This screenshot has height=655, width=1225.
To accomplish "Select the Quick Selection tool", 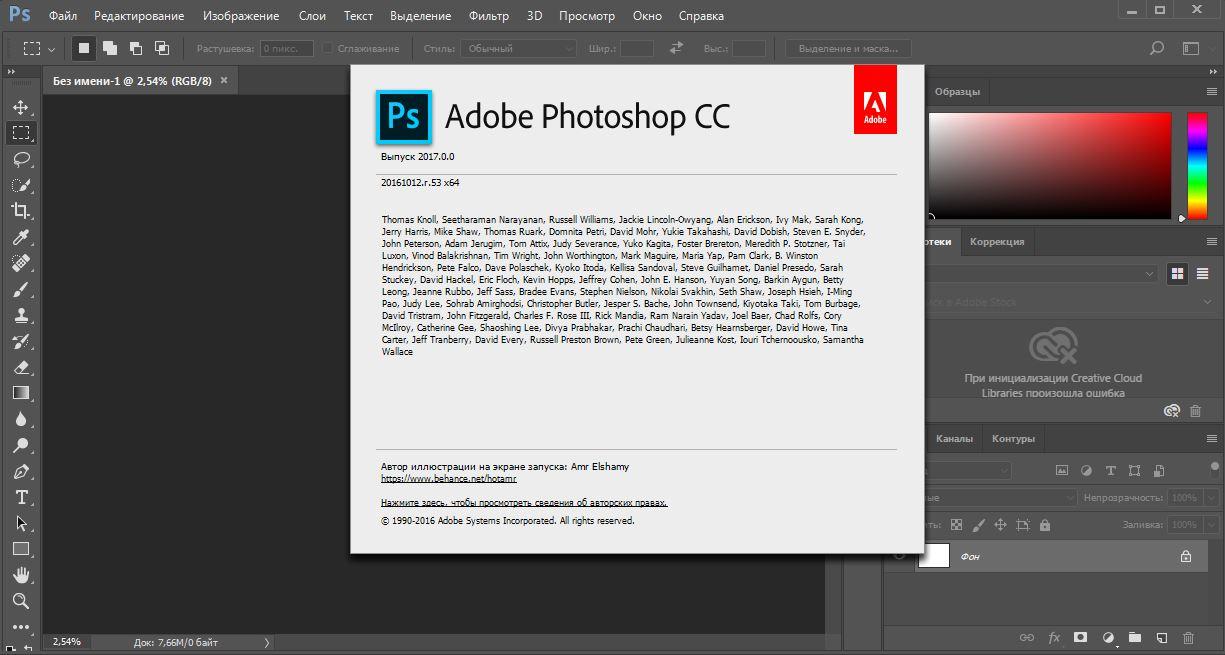I will 21,185.
